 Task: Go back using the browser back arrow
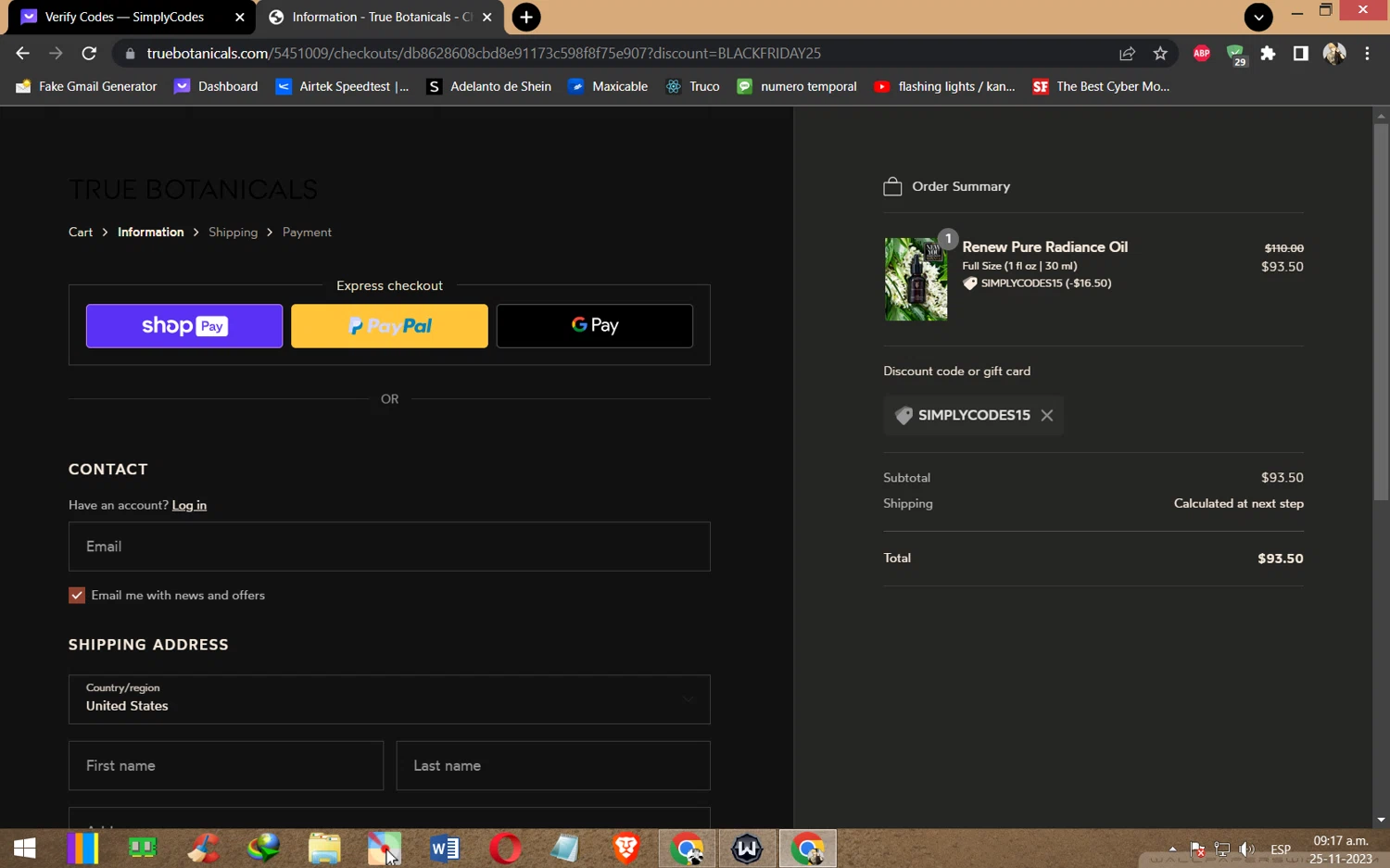click(x=23, y=54)
